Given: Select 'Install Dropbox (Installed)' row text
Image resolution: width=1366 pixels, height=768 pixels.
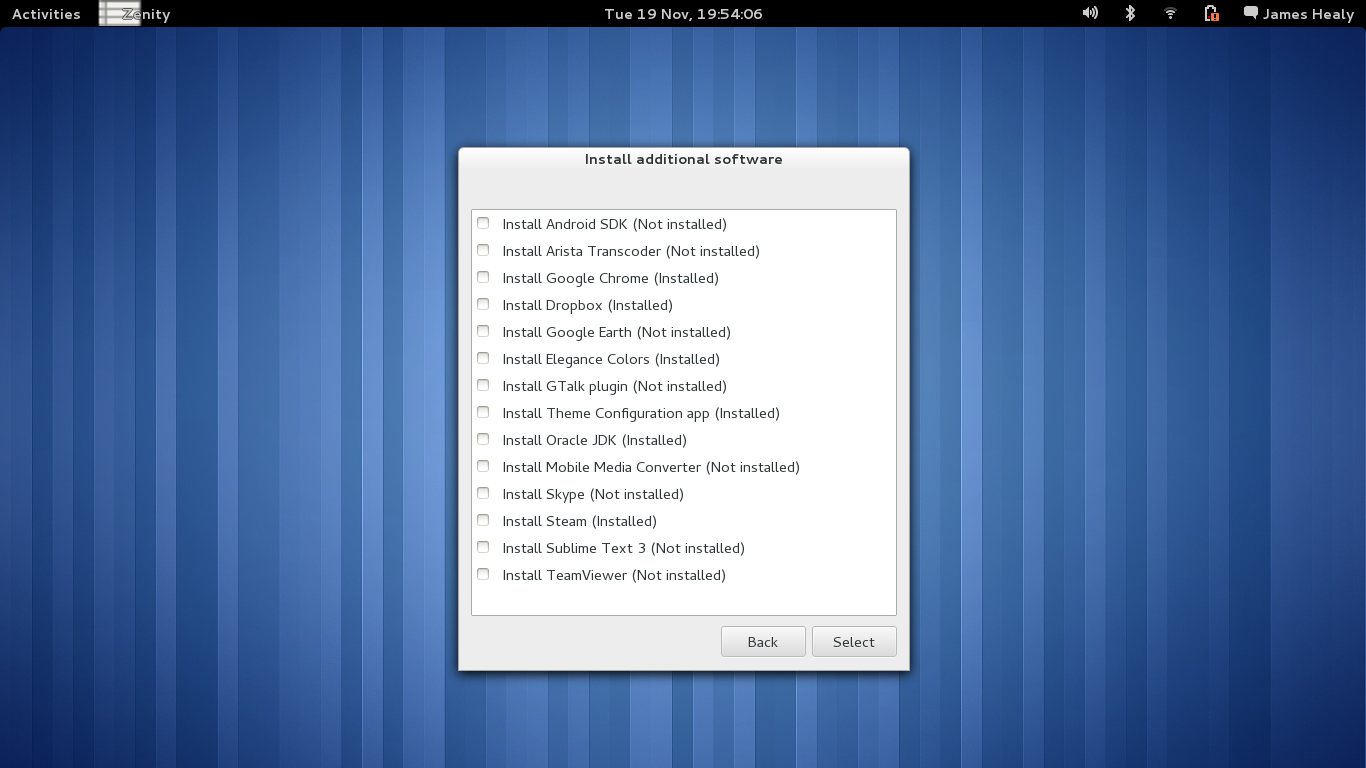Looking at the screenshot, I should (x=587, y=305).
